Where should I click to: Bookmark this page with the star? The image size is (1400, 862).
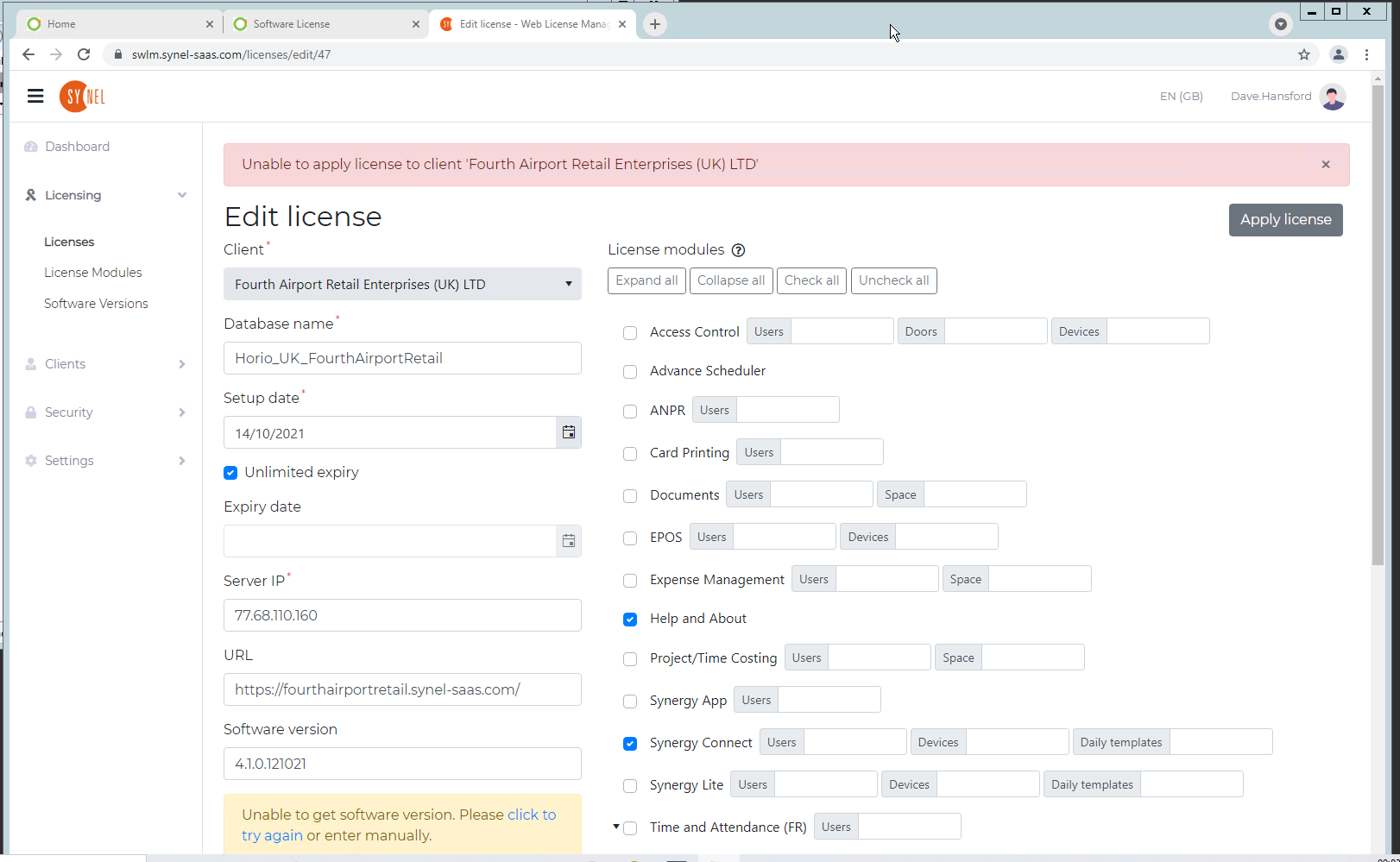[1304, 54]
